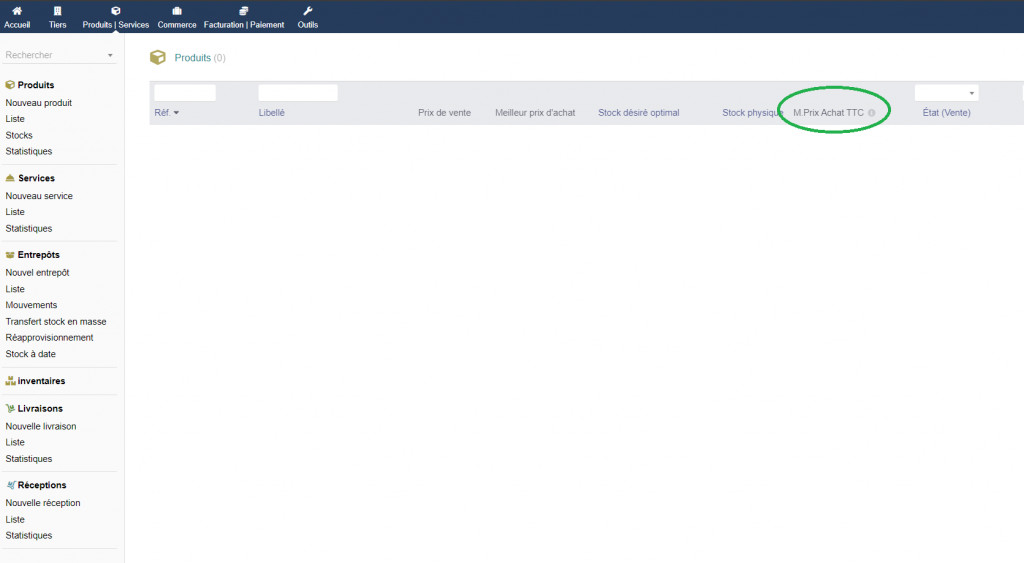Sort by Meilleur prix d'achat column
This screenshot has width=1024, height=563.
click(x=535, y=113)
